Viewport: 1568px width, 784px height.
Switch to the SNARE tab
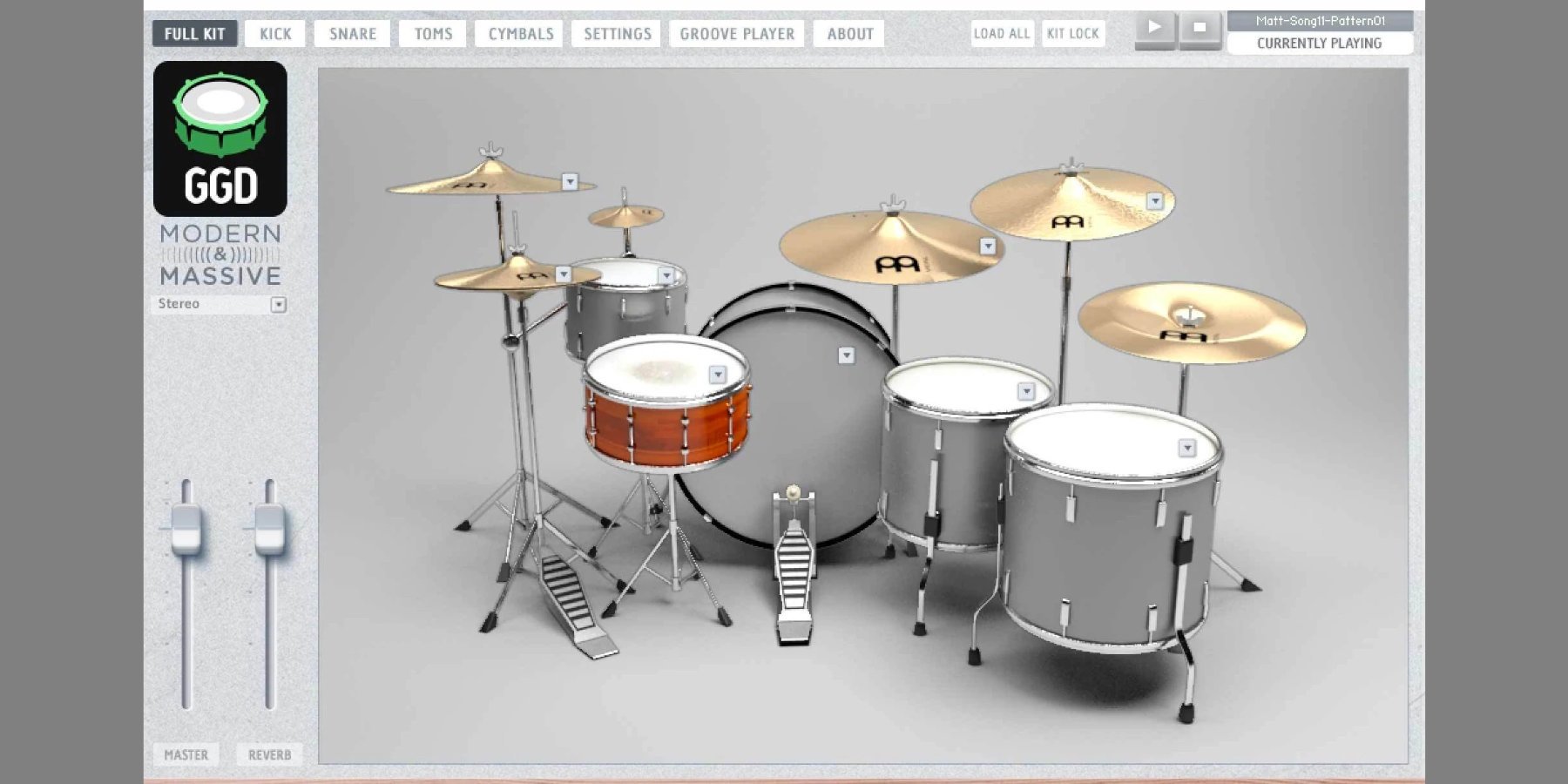(x=350, y=34)
